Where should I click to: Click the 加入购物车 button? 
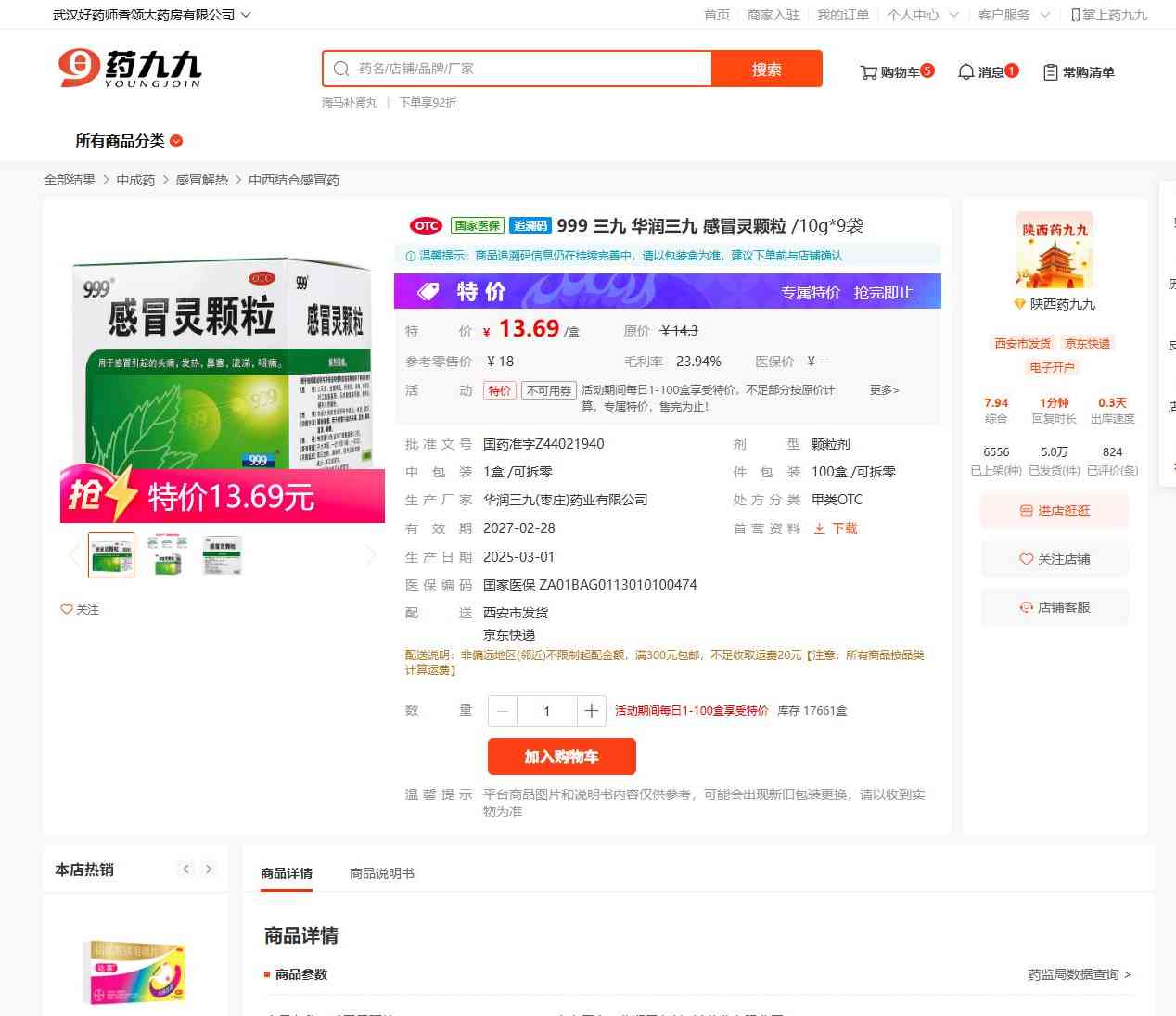561,756
